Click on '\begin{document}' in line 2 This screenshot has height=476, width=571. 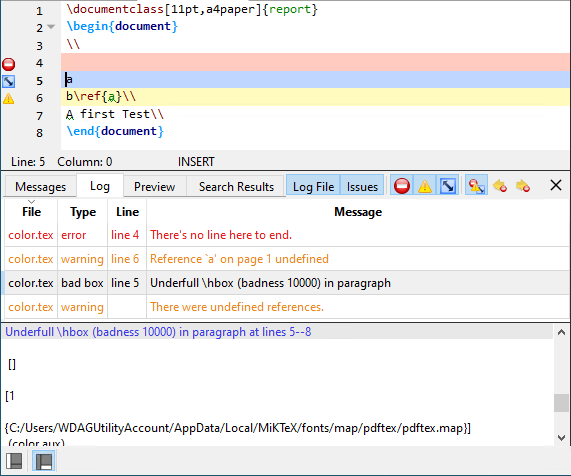(122, 26)
